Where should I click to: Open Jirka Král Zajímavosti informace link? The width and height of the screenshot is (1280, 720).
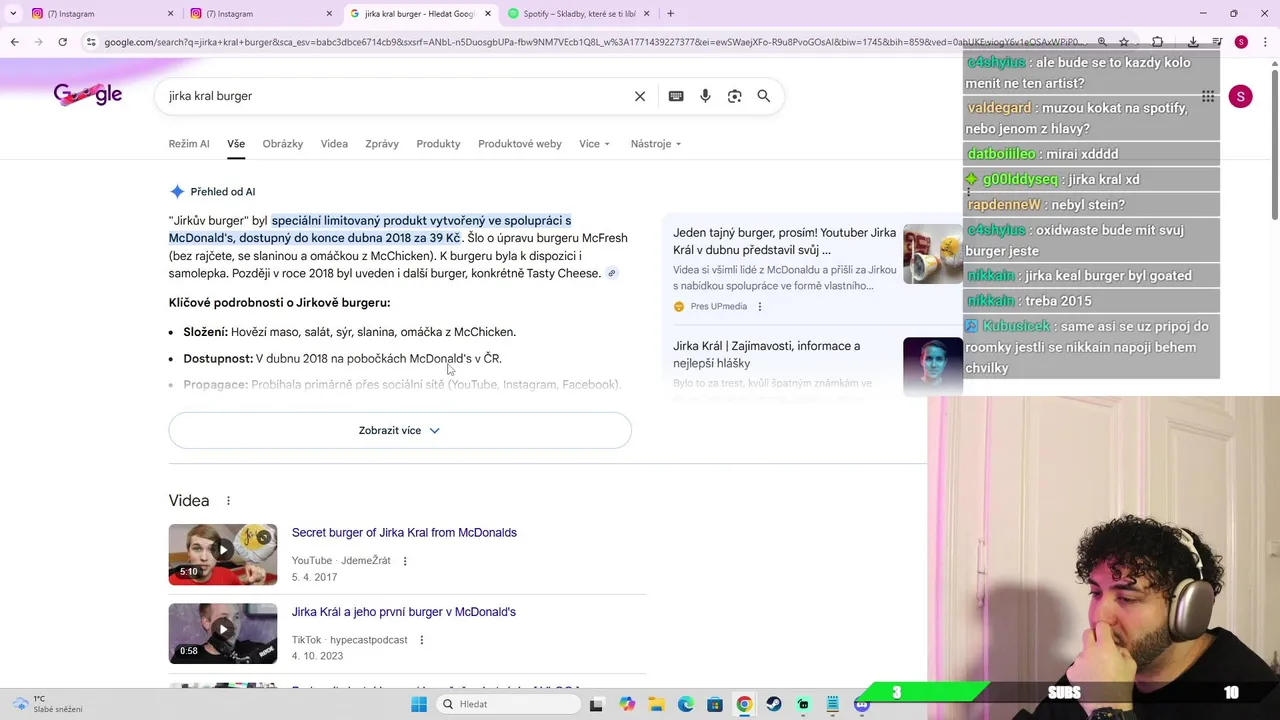[x=766, y=355]
